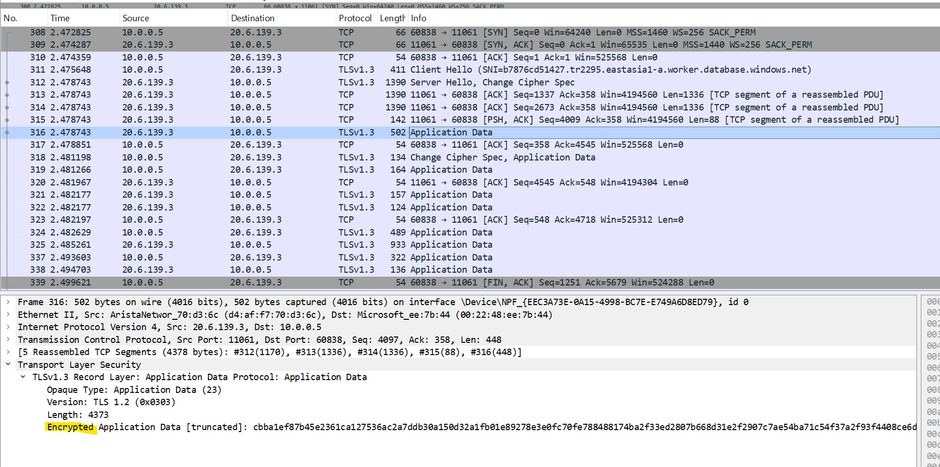
Task: Select packet 312 Server Hello row
Action: coord(470,83)
